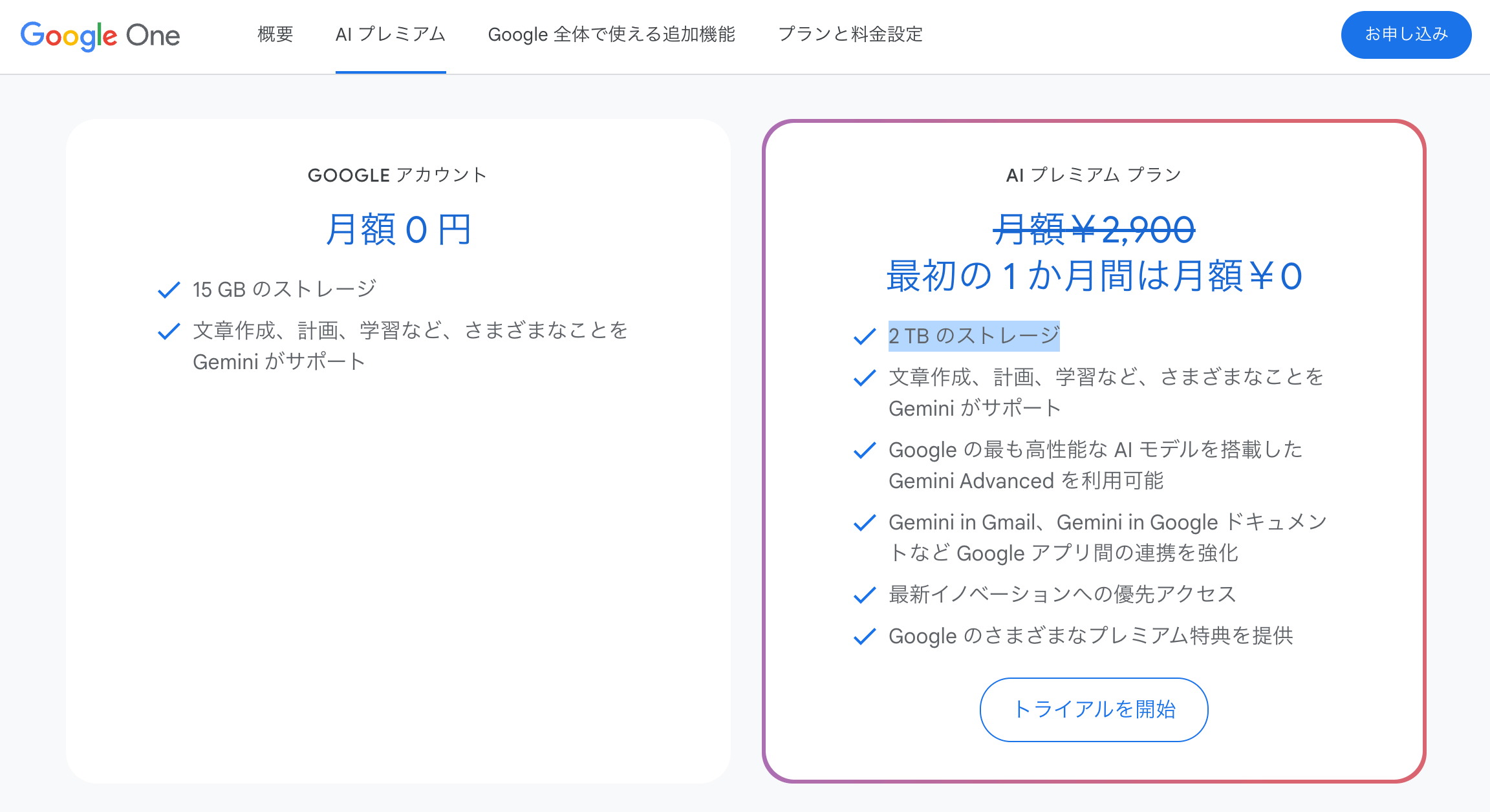The width and height of the screenshot is (1490, 812).
Task: Open プランと料金設定 tab
Action: click(850, 34)
